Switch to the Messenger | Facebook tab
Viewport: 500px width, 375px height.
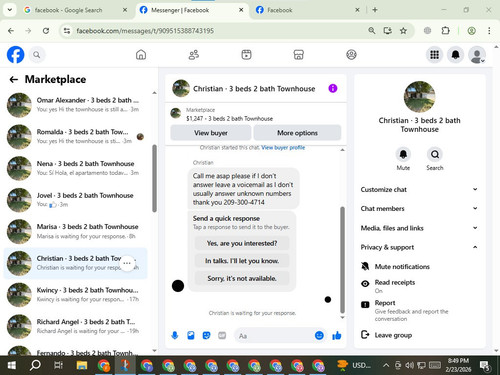(x=192, y=10)
